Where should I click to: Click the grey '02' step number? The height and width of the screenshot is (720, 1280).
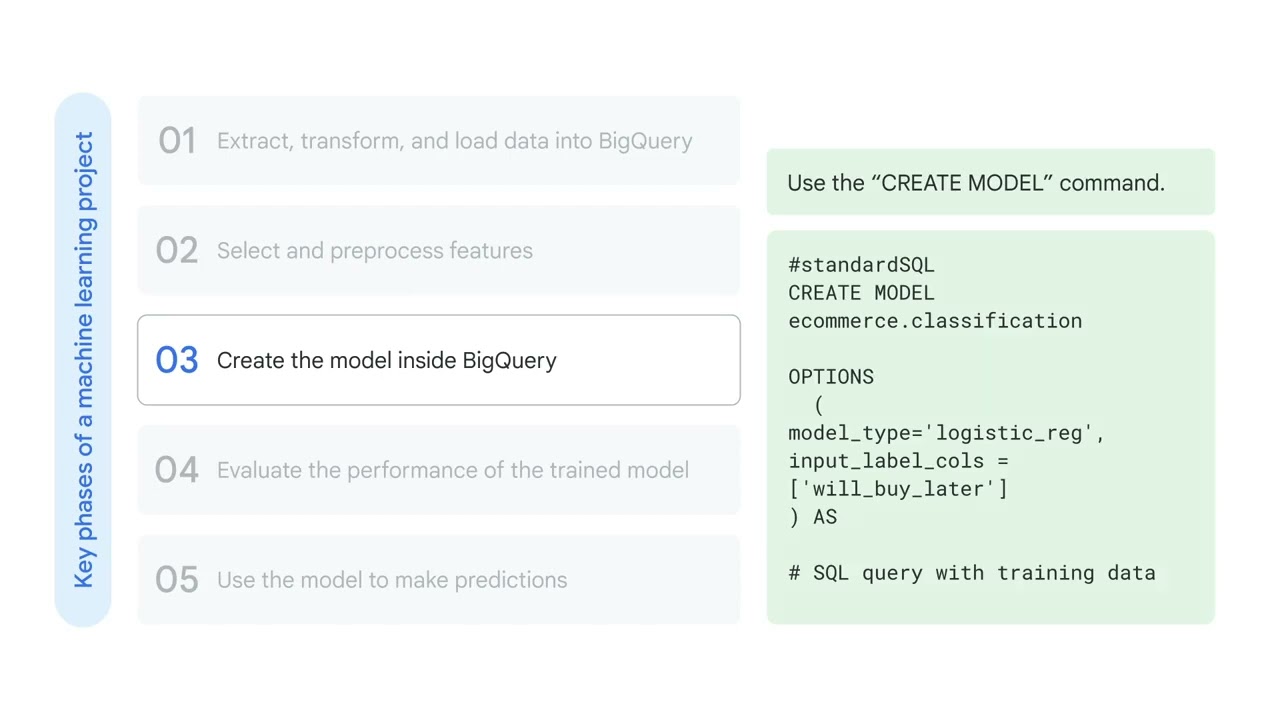point(177,251)
